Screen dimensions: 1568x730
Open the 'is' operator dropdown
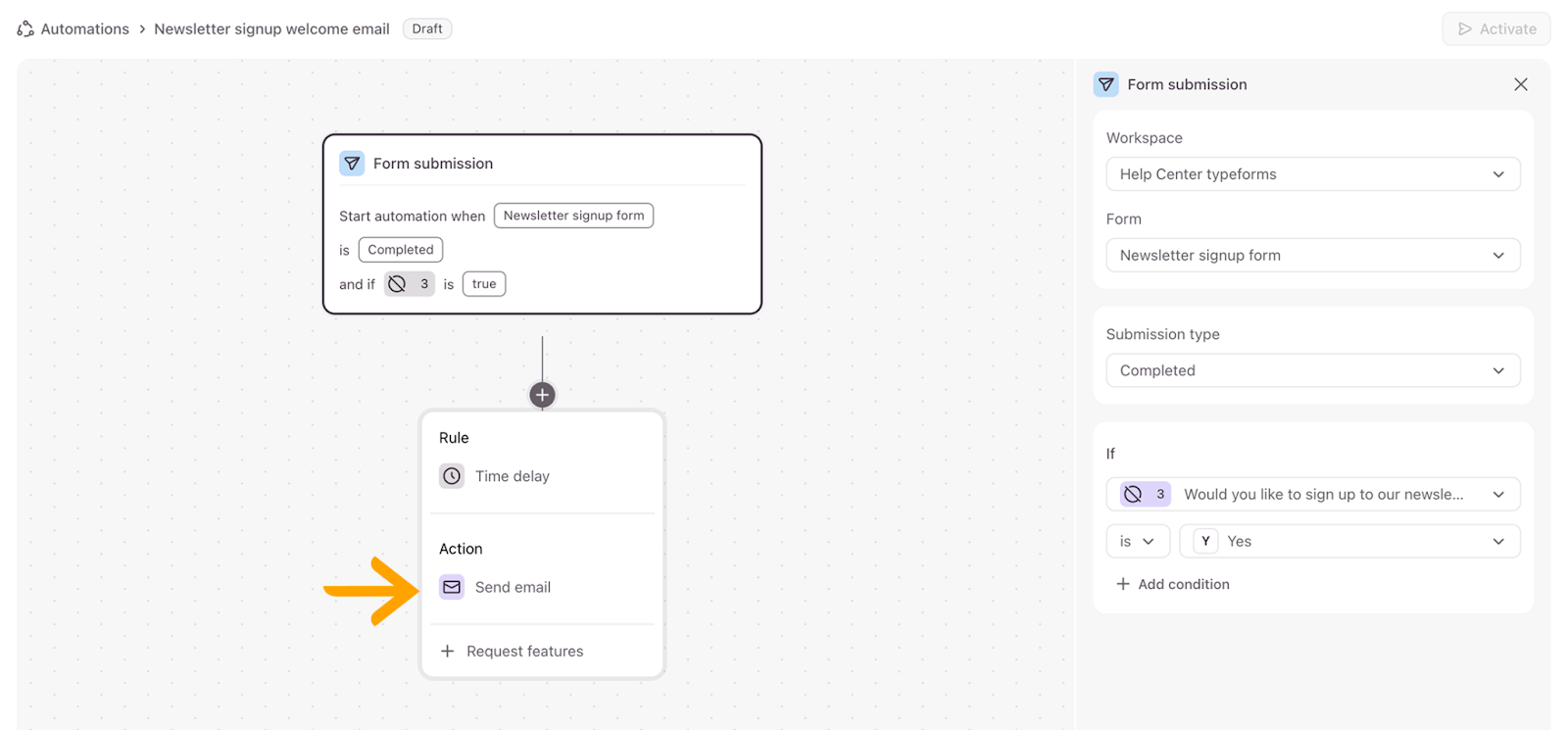(x=1137, y=541)
